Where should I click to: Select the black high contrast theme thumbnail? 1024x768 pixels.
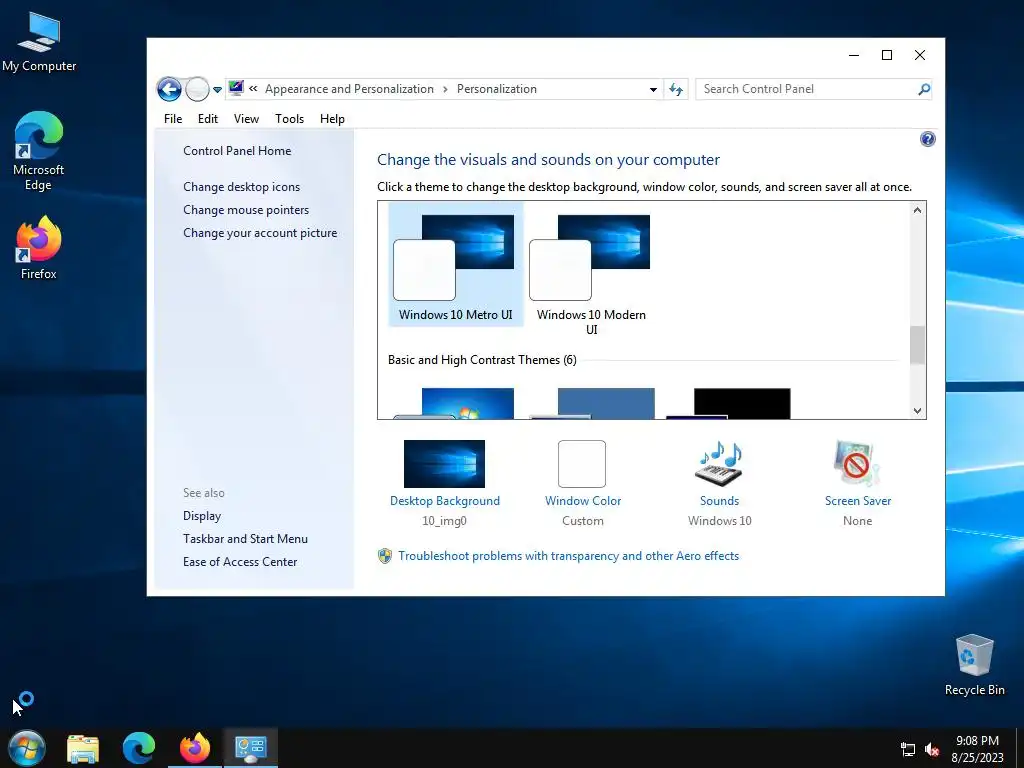point(729,404)
